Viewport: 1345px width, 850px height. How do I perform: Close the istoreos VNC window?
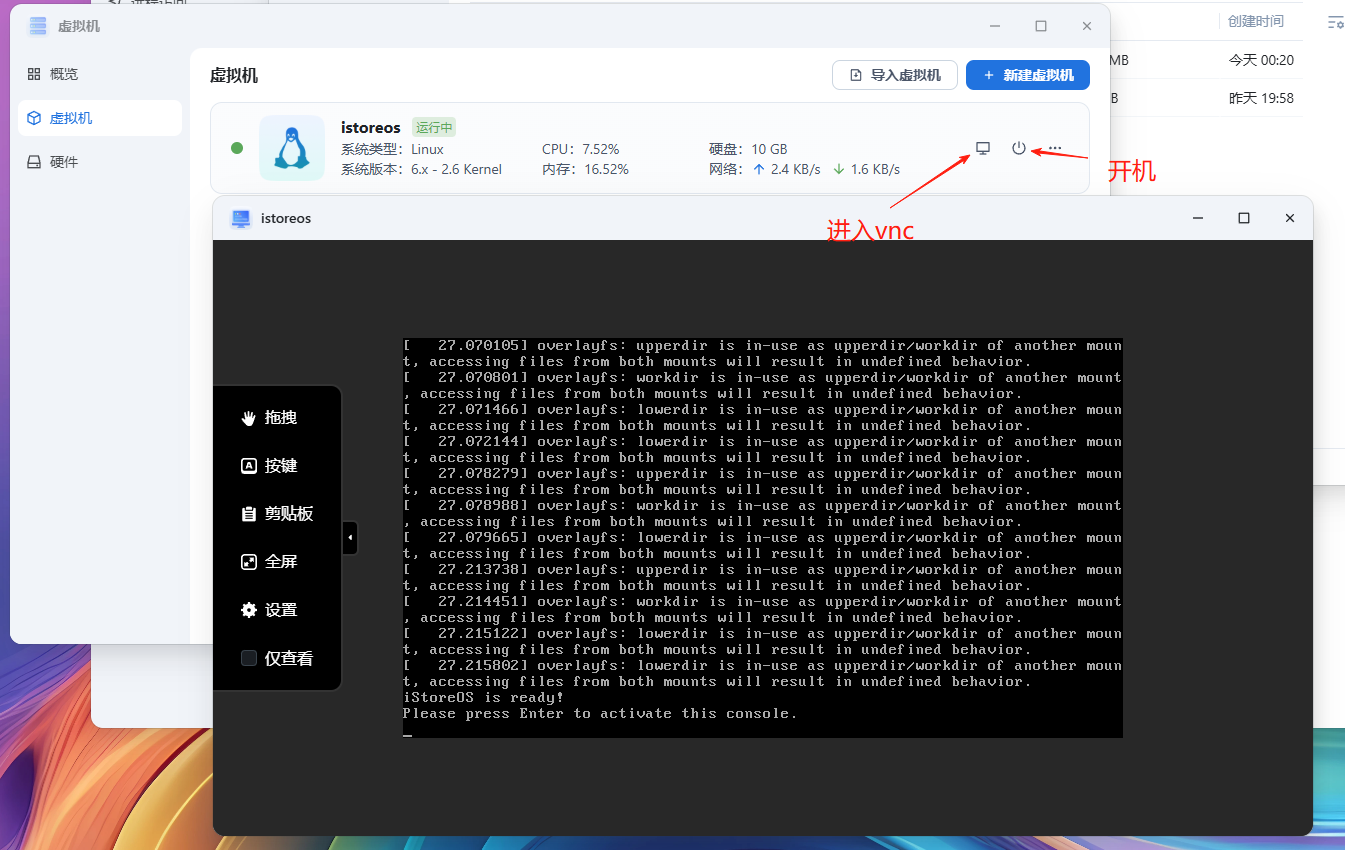coord(1290,218)
